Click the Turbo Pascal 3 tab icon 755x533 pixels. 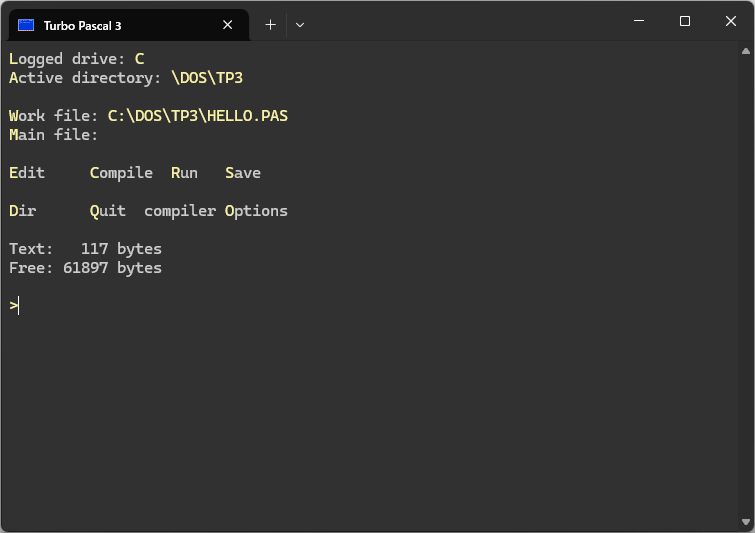pos(26,25)
